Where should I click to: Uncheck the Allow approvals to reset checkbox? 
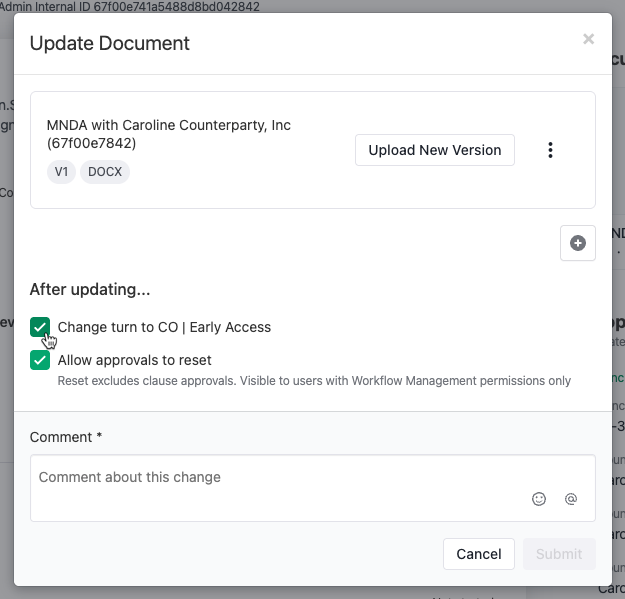(x=40, y=360)
